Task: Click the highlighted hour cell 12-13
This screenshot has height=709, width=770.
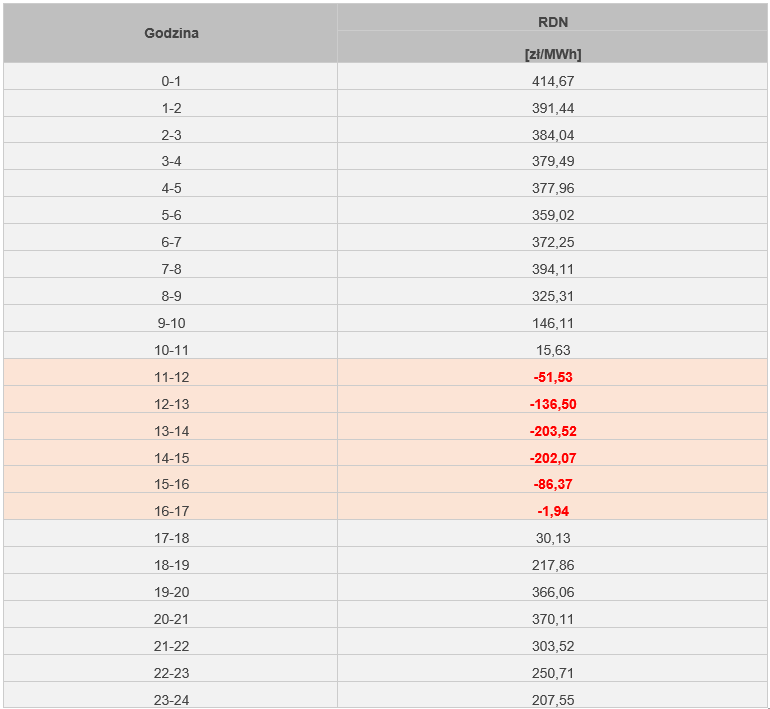Action: (x=171, y=404)
